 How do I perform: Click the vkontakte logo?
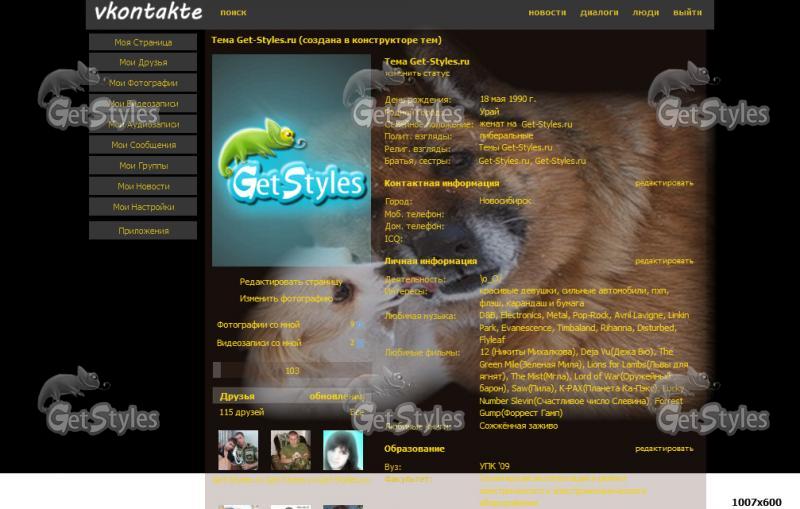[x=148, y=13]
